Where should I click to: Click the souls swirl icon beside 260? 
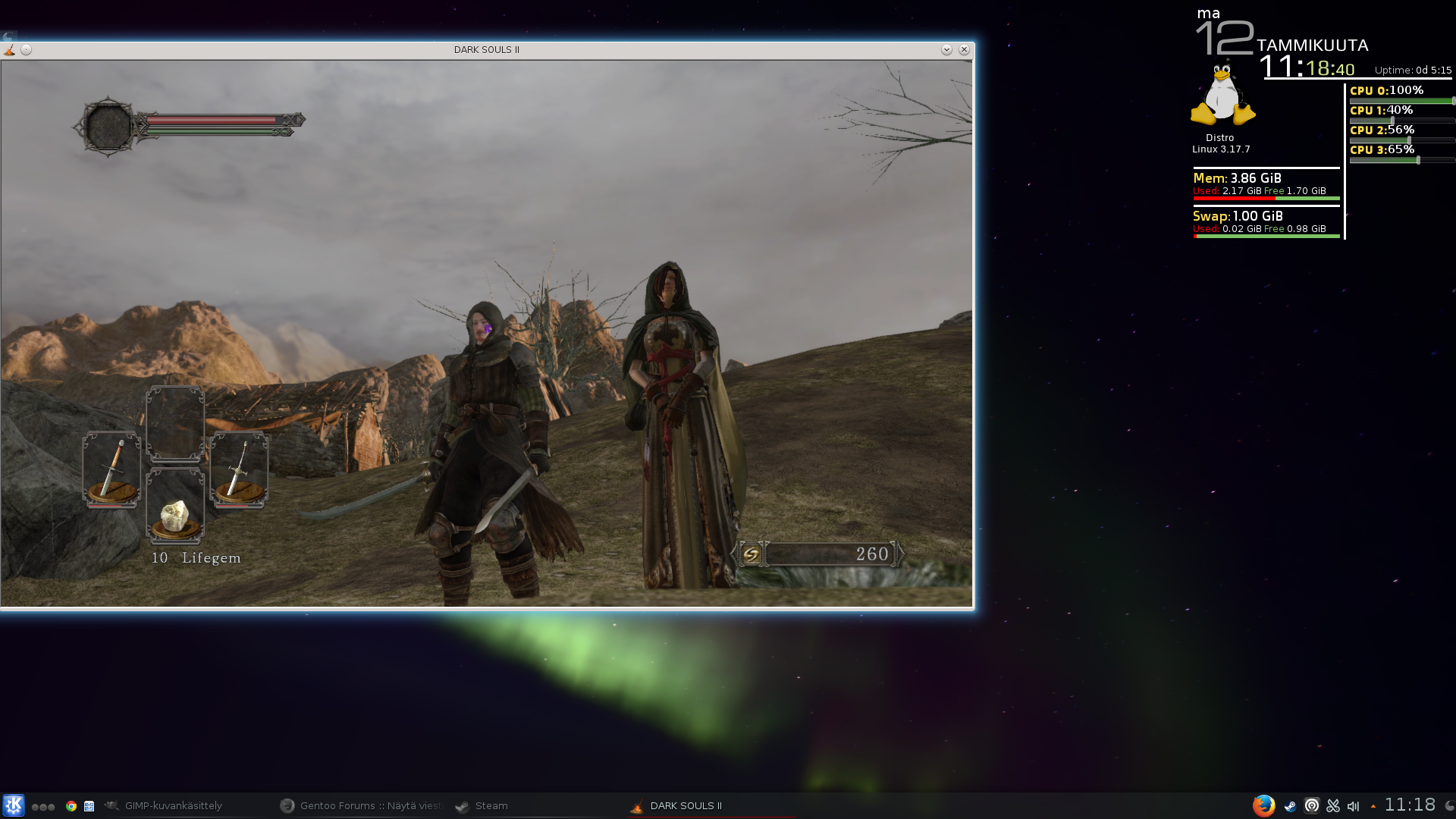[x=751, y=554]
